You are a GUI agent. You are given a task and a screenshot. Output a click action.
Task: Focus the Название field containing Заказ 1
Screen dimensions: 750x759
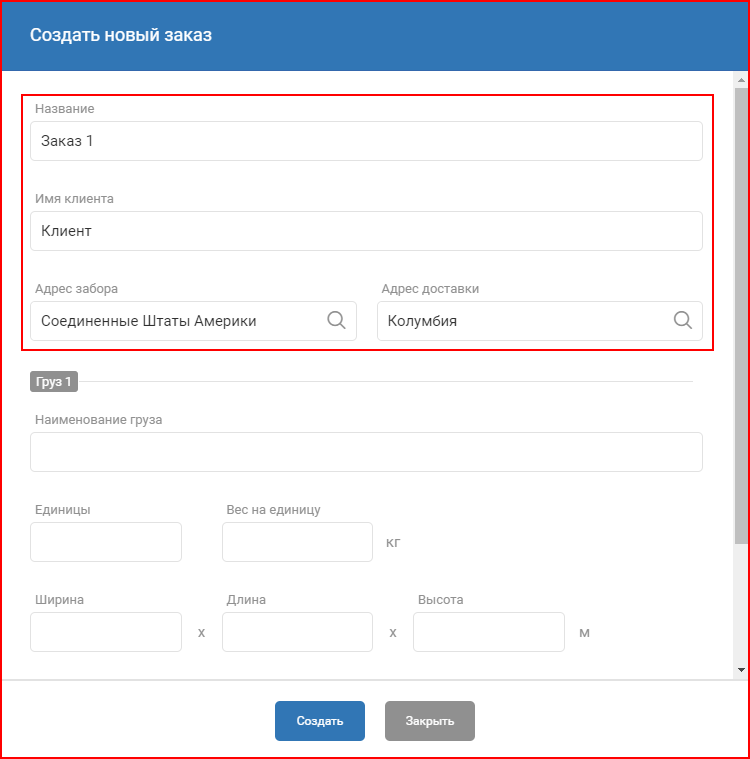point(366,141)
